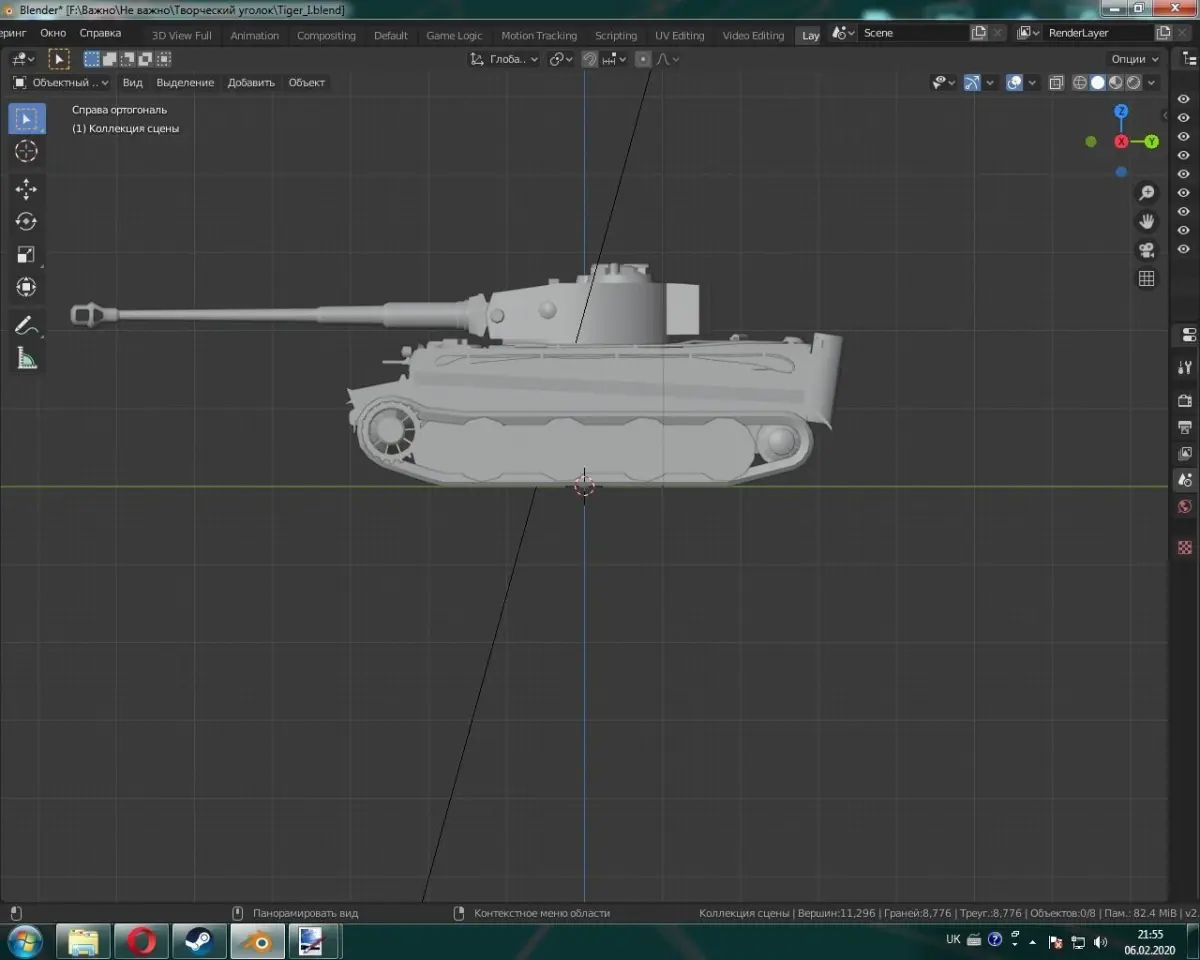Viewport: 1200px width, 960px height.
Task: Choose the Move tool
Action: [x=27, y=189]
